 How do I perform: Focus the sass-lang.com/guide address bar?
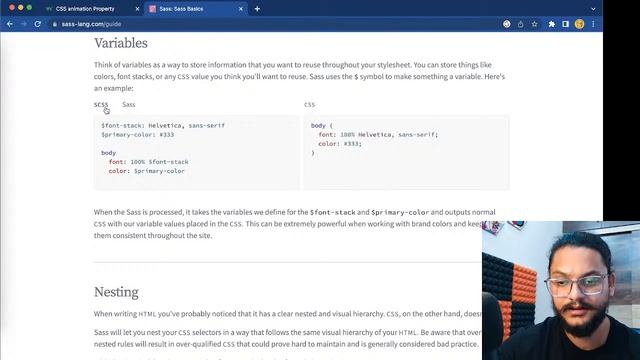[x=273, y=24]
